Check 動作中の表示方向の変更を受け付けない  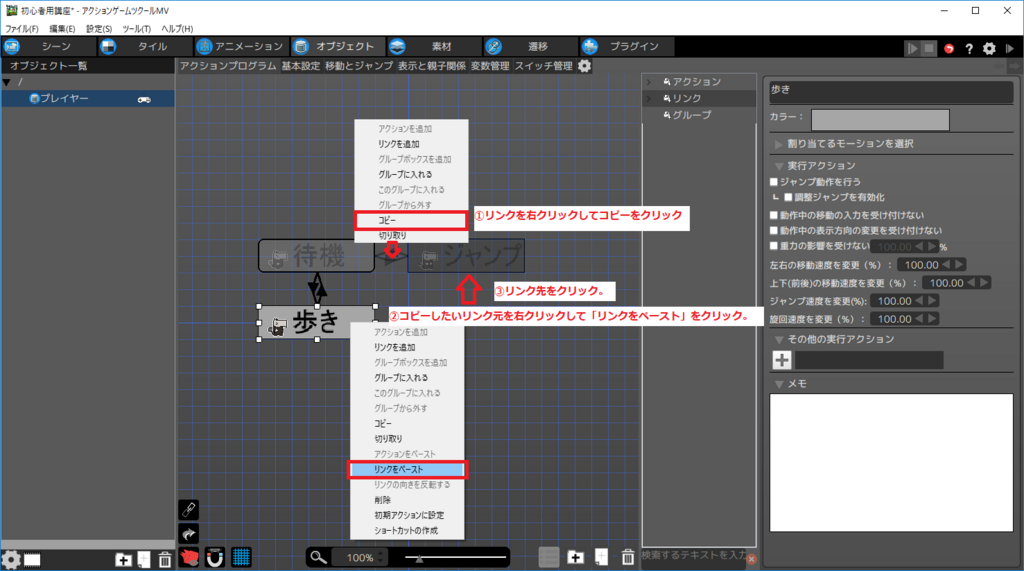[x=774, y=231]
